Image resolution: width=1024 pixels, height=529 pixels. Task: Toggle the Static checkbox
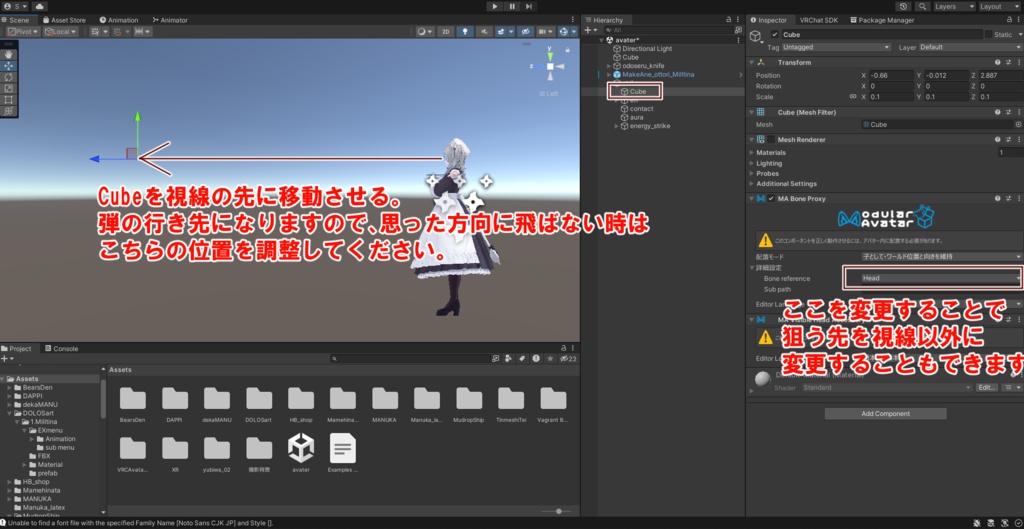pyautogui.click(x=989, y=34)
